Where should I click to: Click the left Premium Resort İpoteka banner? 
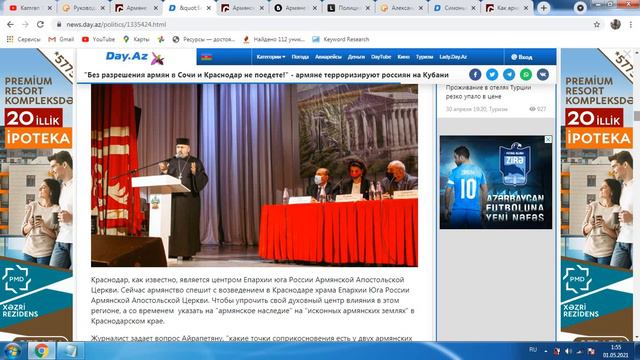(36, 195)
